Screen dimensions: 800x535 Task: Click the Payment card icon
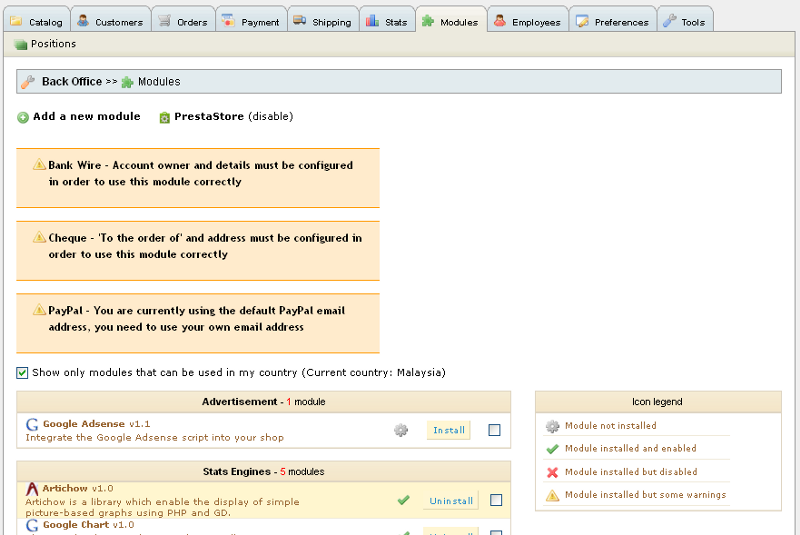click(x=228, y=21)
